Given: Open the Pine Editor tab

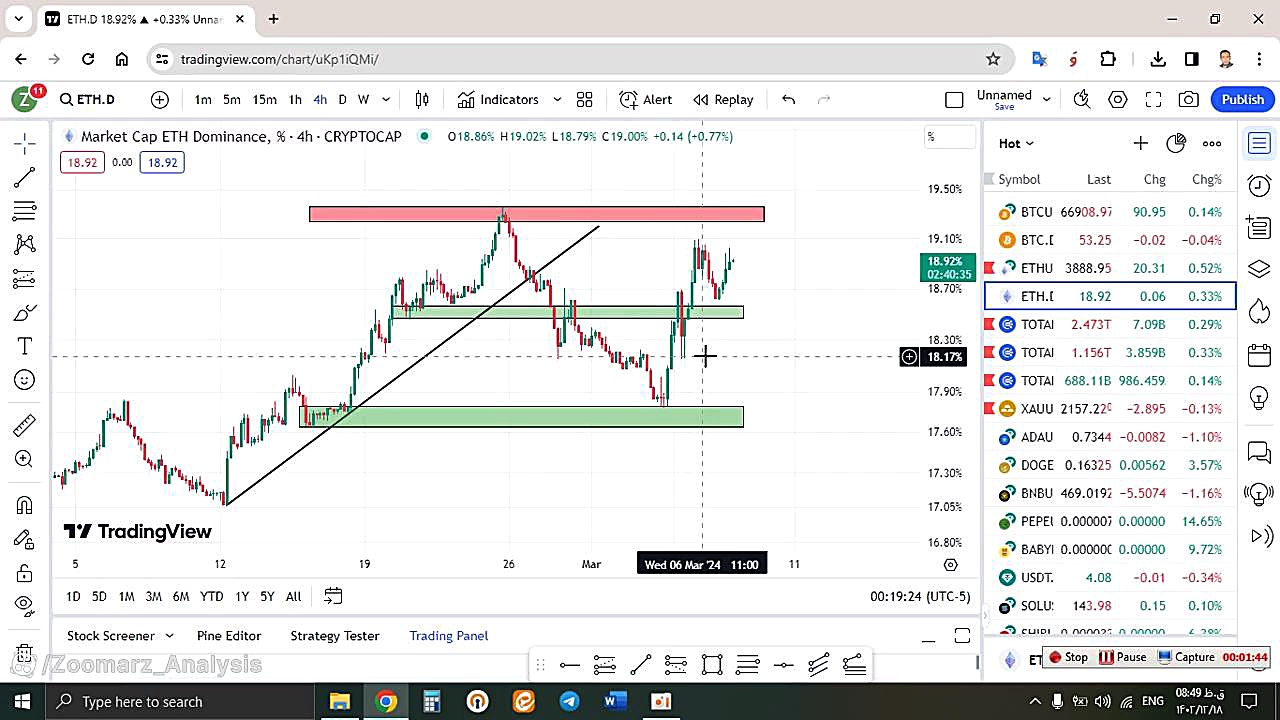Looking at the screenshot, I should [229, 636].
